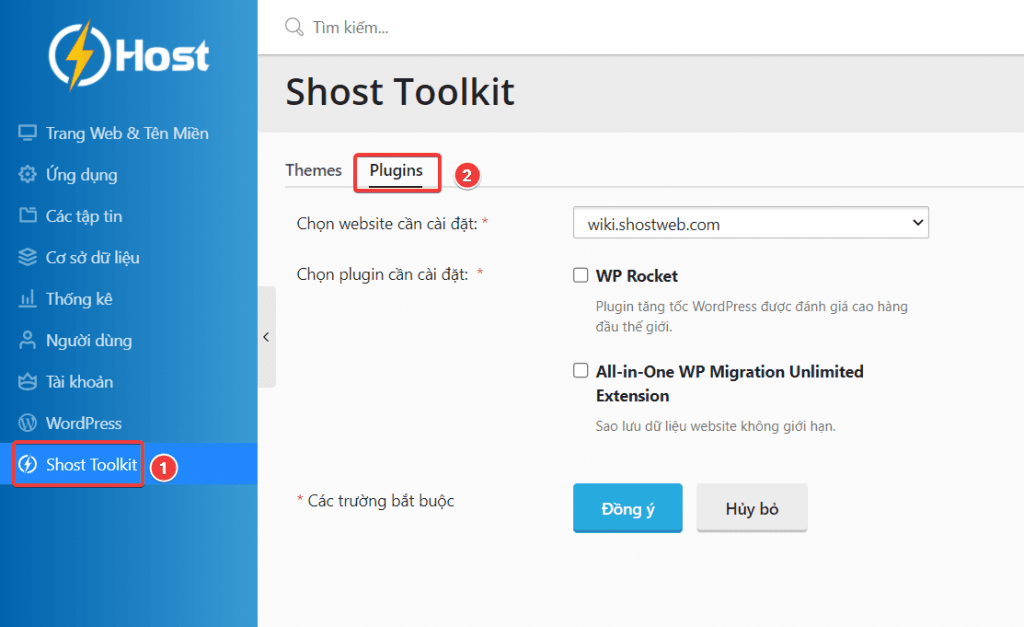Click the database stack icon for Cơ sở dữ liệu
Image resolution: width=1024 pixels, height=627 pixels.
coord(27,258)
